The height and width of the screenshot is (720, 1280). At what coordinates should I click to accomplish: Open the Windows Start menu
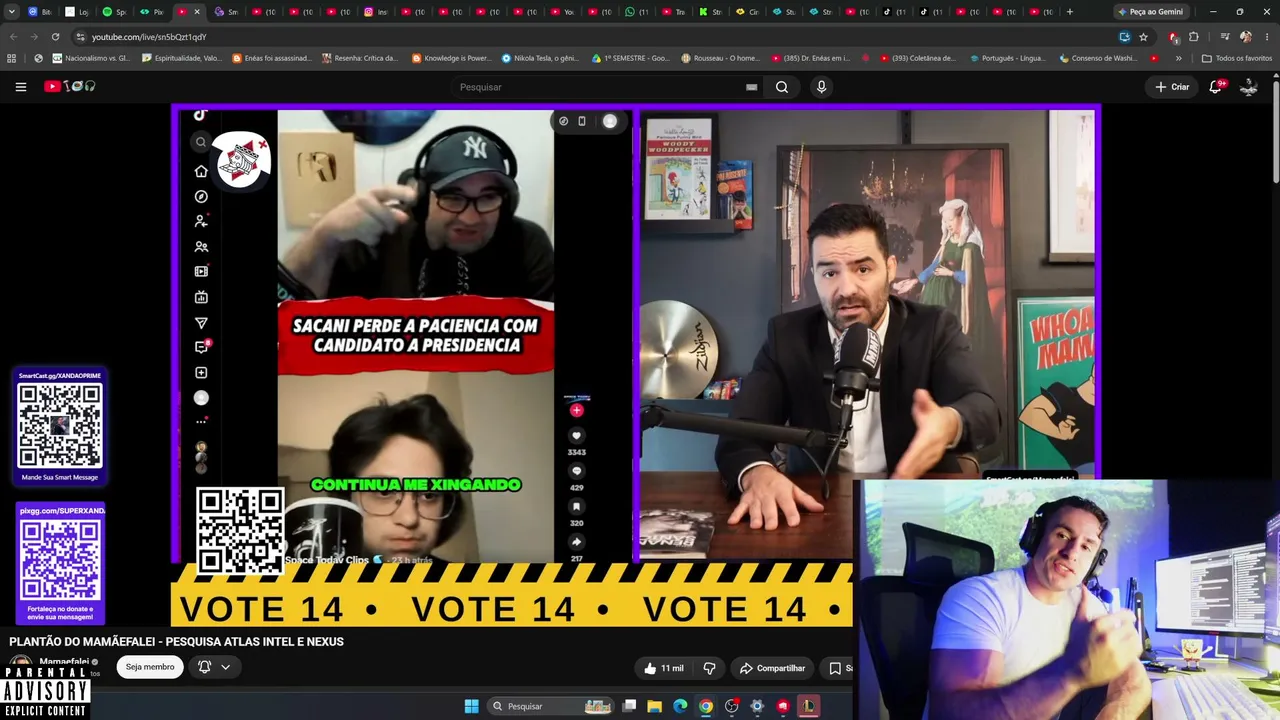click(471, 706)
